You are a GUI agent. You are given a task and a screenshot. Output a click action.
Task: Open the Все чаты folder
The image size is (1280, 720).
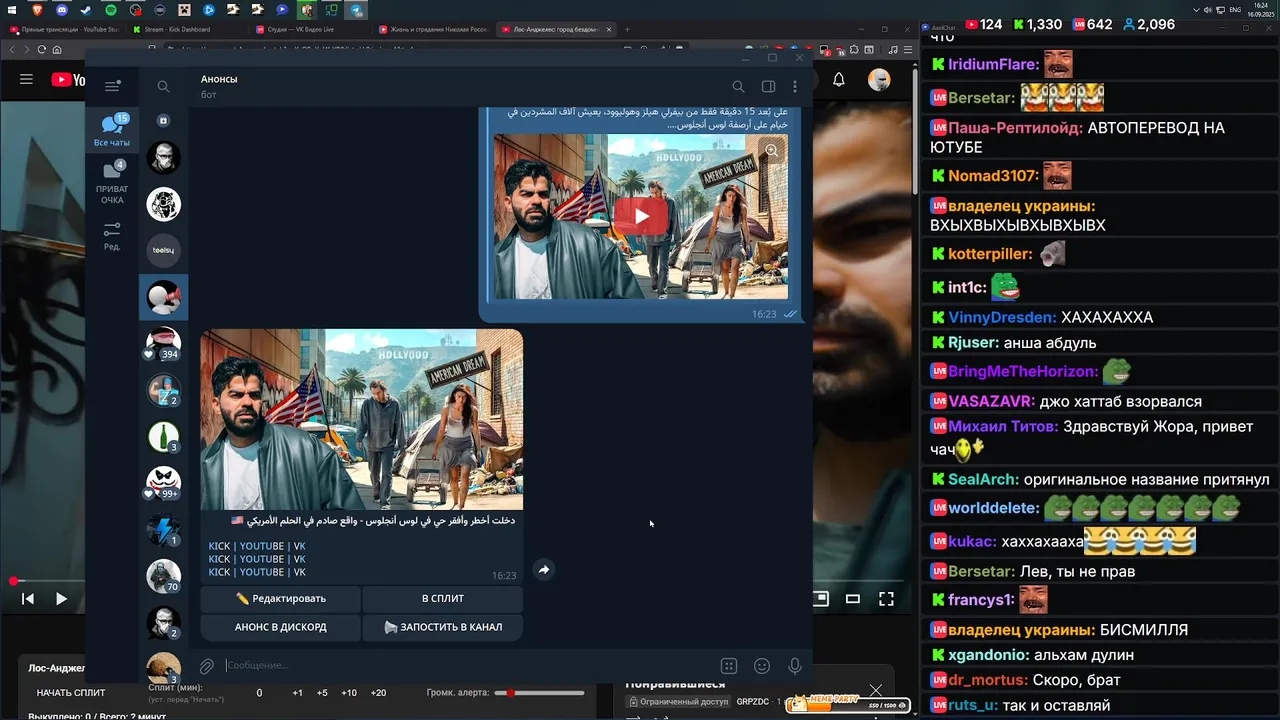(x=112, y=130)
